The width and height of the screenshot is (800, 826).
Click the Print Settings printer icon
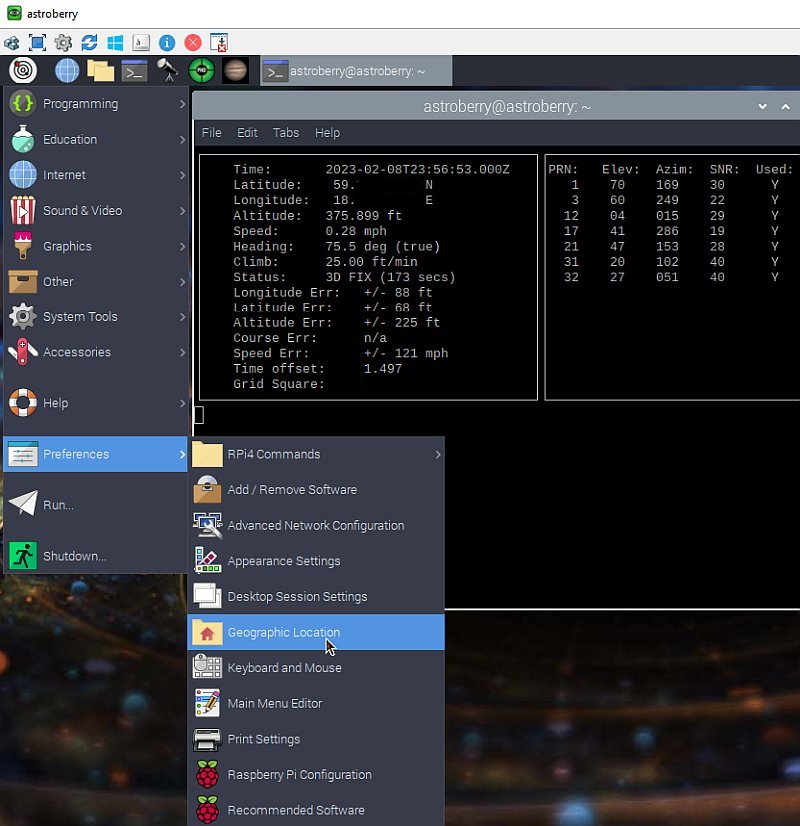[x=207, y=739]
